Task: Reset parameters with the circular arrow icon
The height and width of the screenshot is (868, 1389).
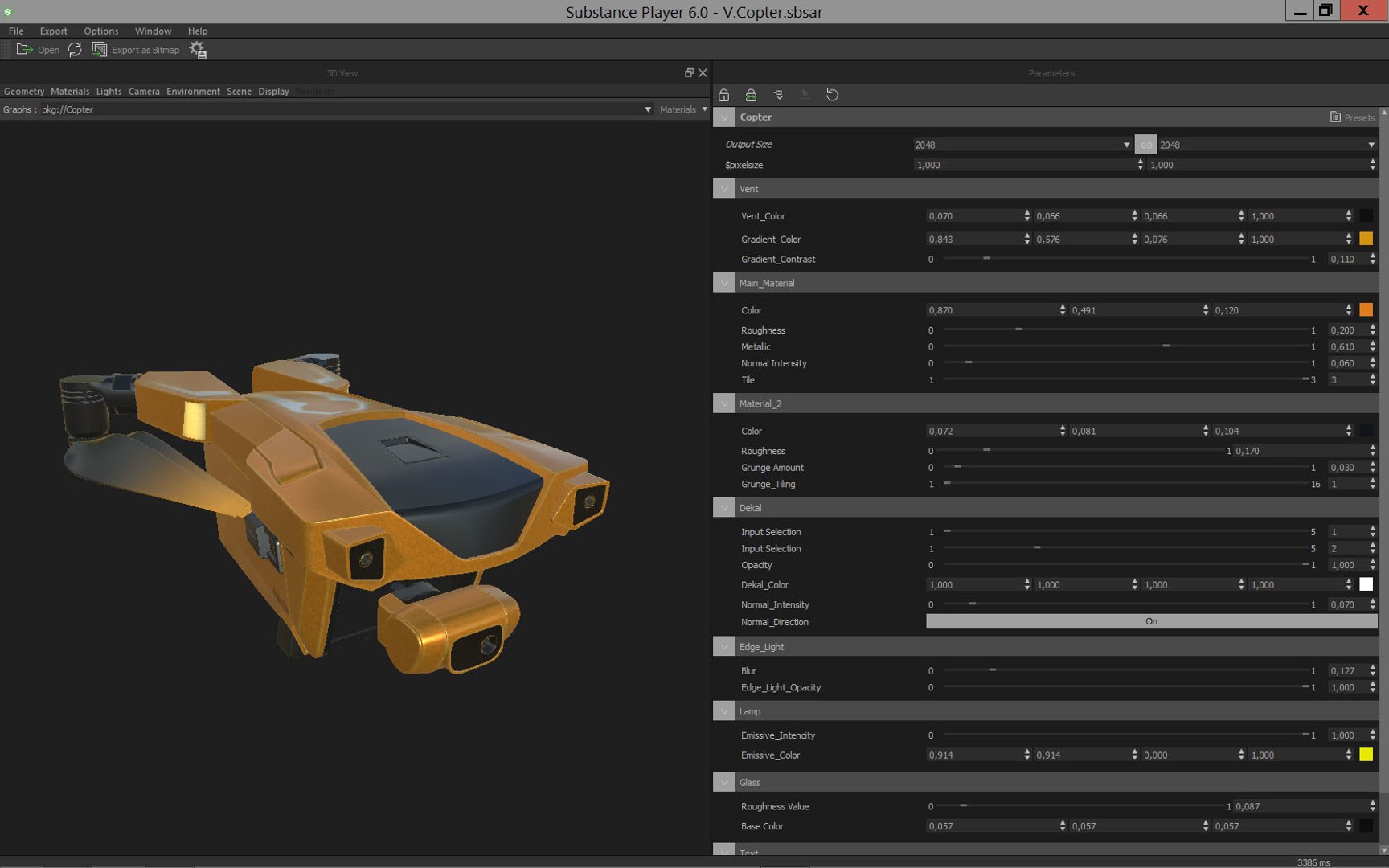Action: click(832, 95)
